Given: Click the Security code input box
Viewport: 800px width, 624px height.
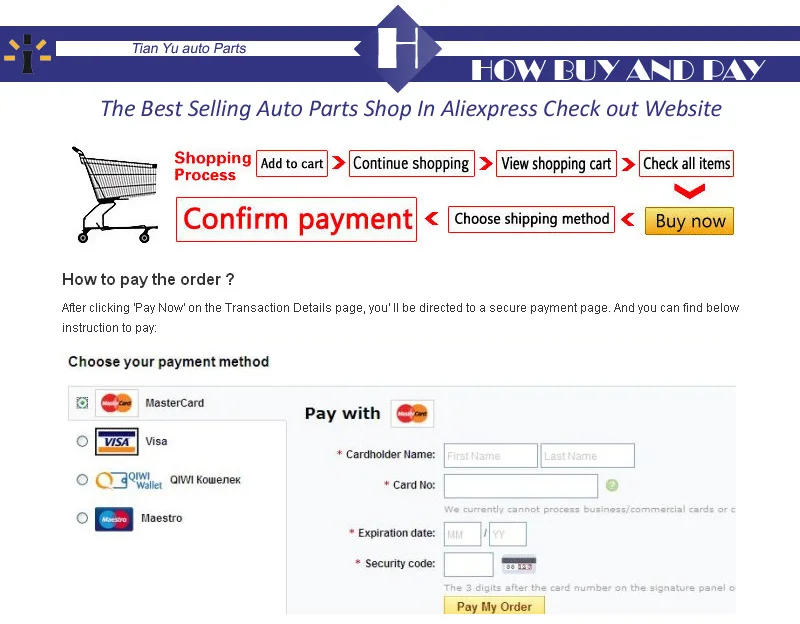Looking at the screenshot, I should pyautogui.click(x=468, y=564).
